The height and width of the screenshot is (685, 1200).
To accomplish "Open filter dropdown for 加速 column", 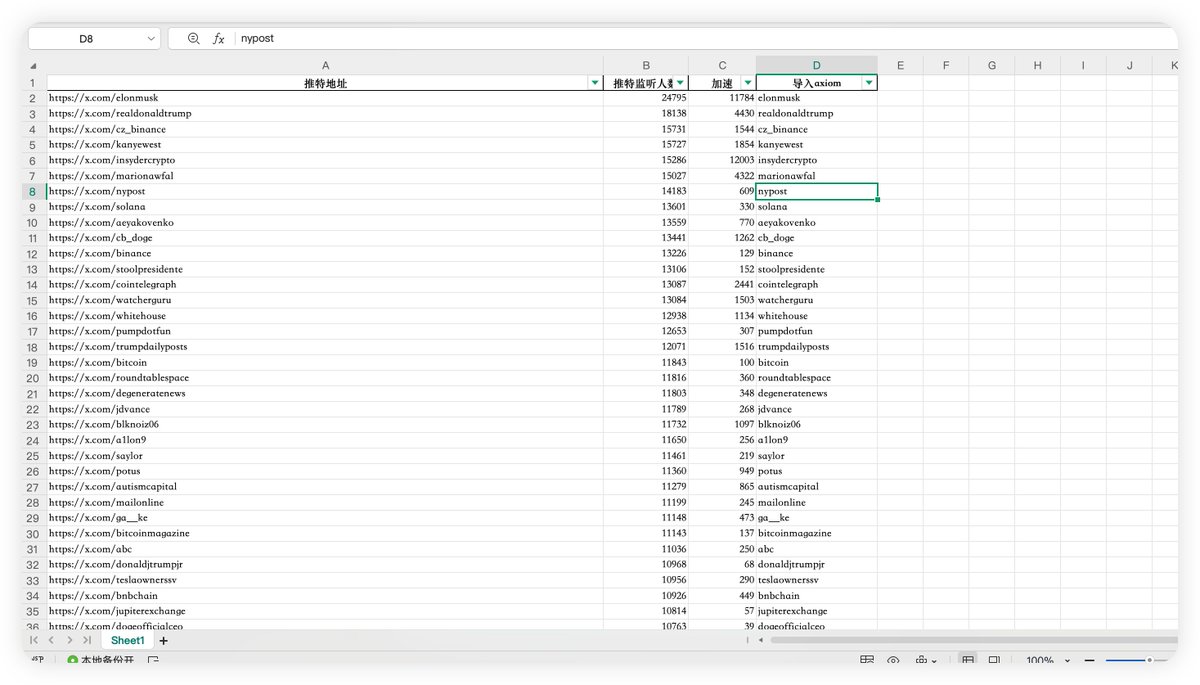I will (747, 83).
